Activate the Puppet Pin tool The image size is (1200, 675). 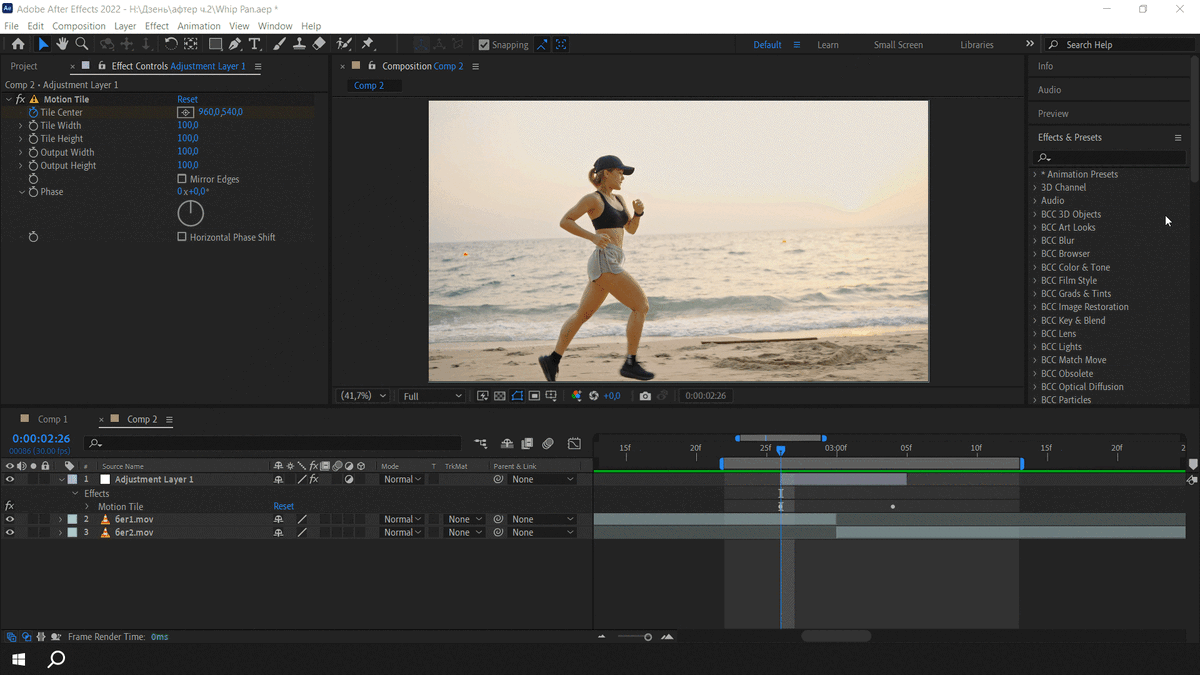click(367, 44)
